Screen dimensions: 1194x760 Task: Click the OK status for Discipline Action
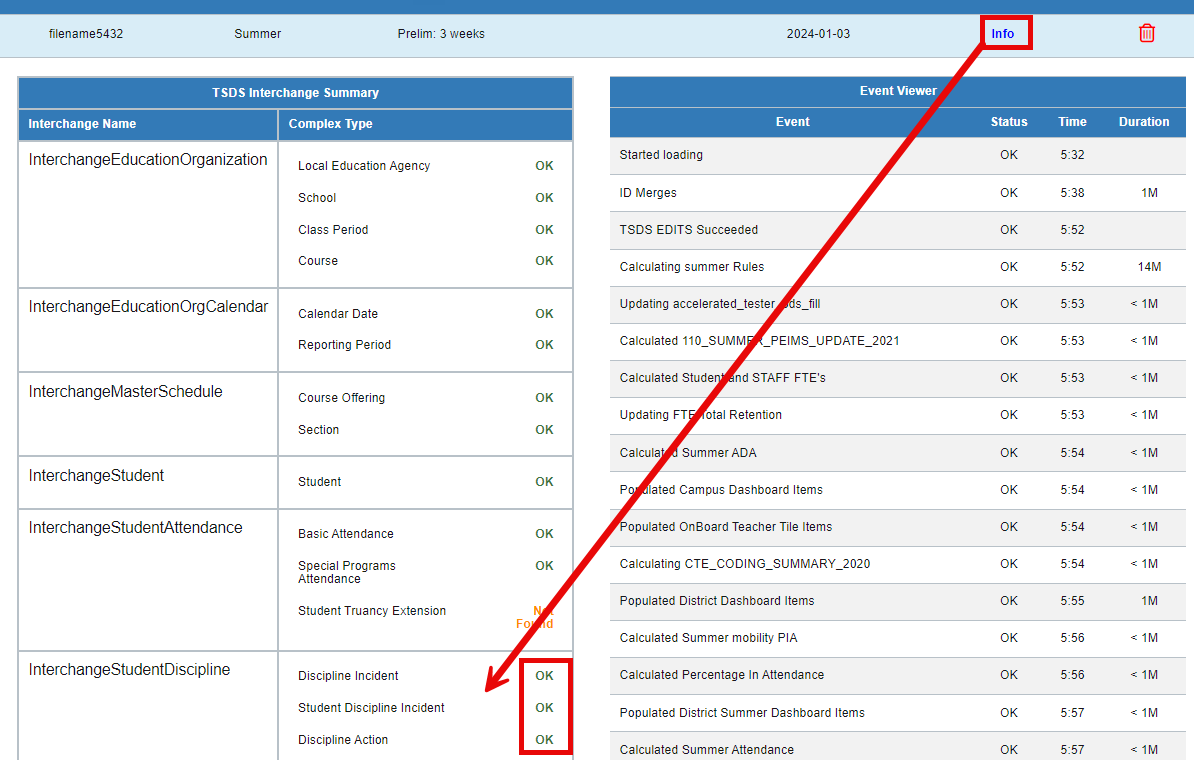[544, 739]
